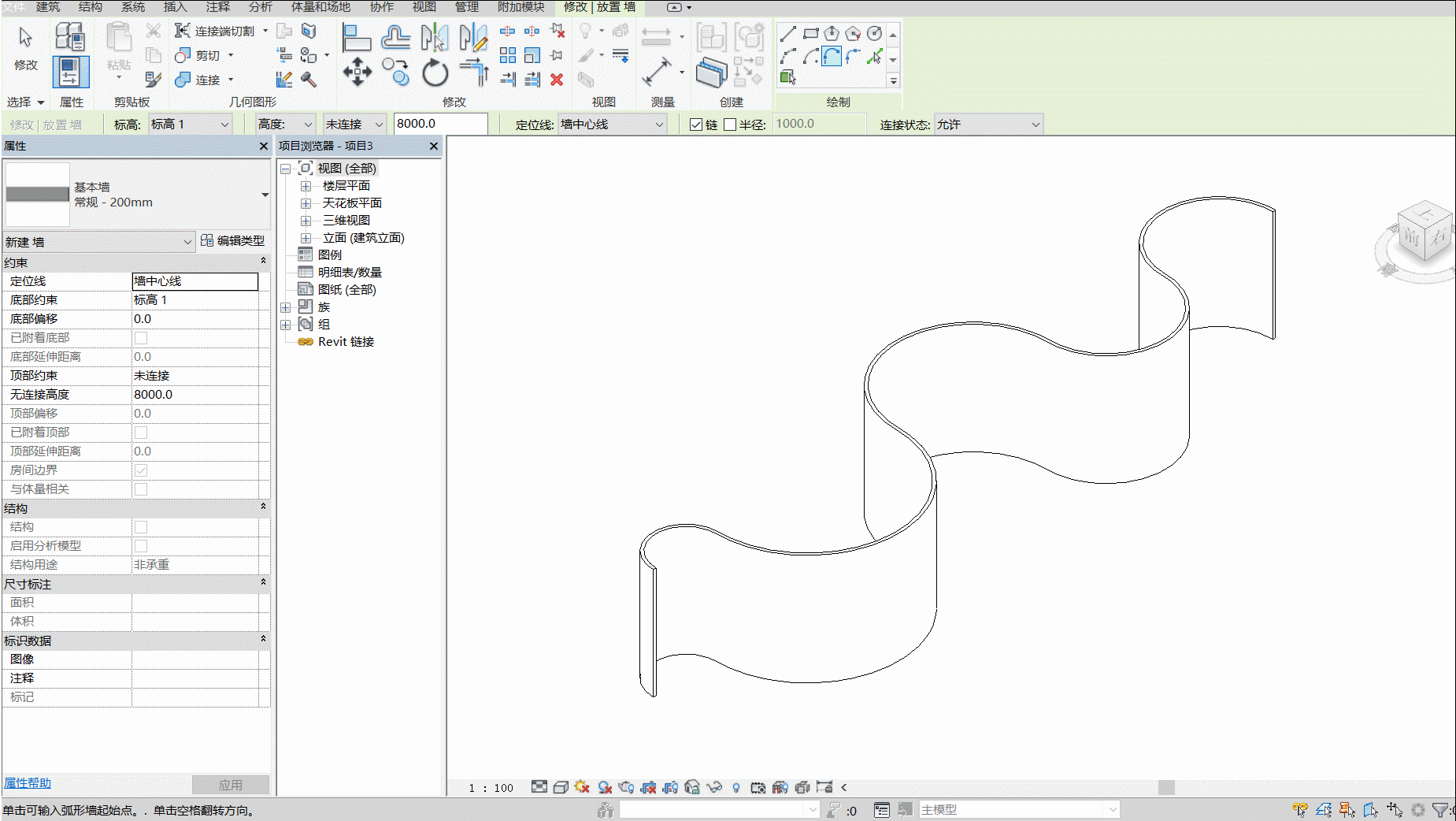Open the 视图 ribbon tab
The height and width of the screenshot is (821, 1456).
[x=424, y=7]
